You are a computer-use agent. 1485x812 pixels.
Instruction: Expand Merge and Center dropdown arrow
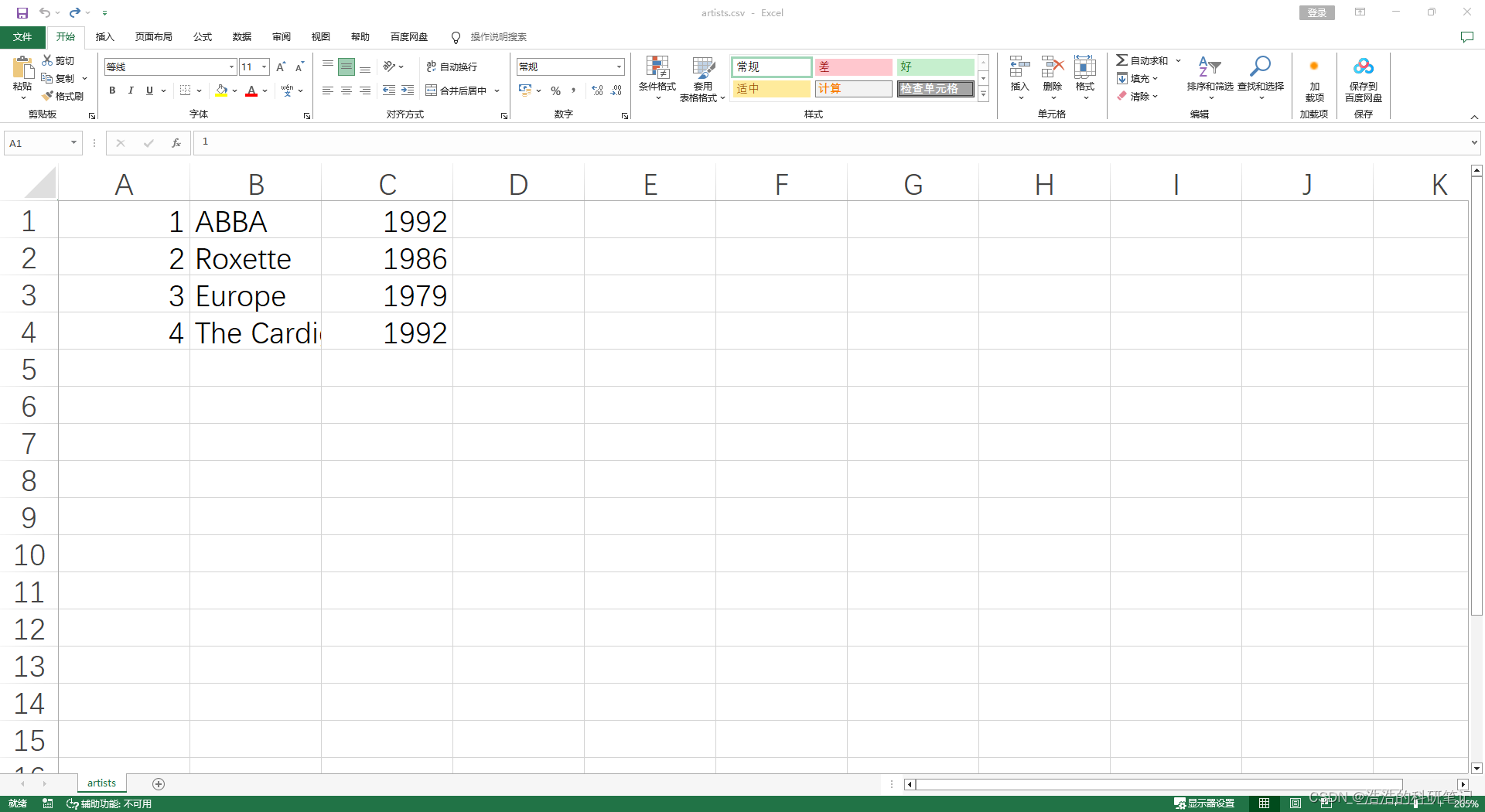tap(497, 90)
